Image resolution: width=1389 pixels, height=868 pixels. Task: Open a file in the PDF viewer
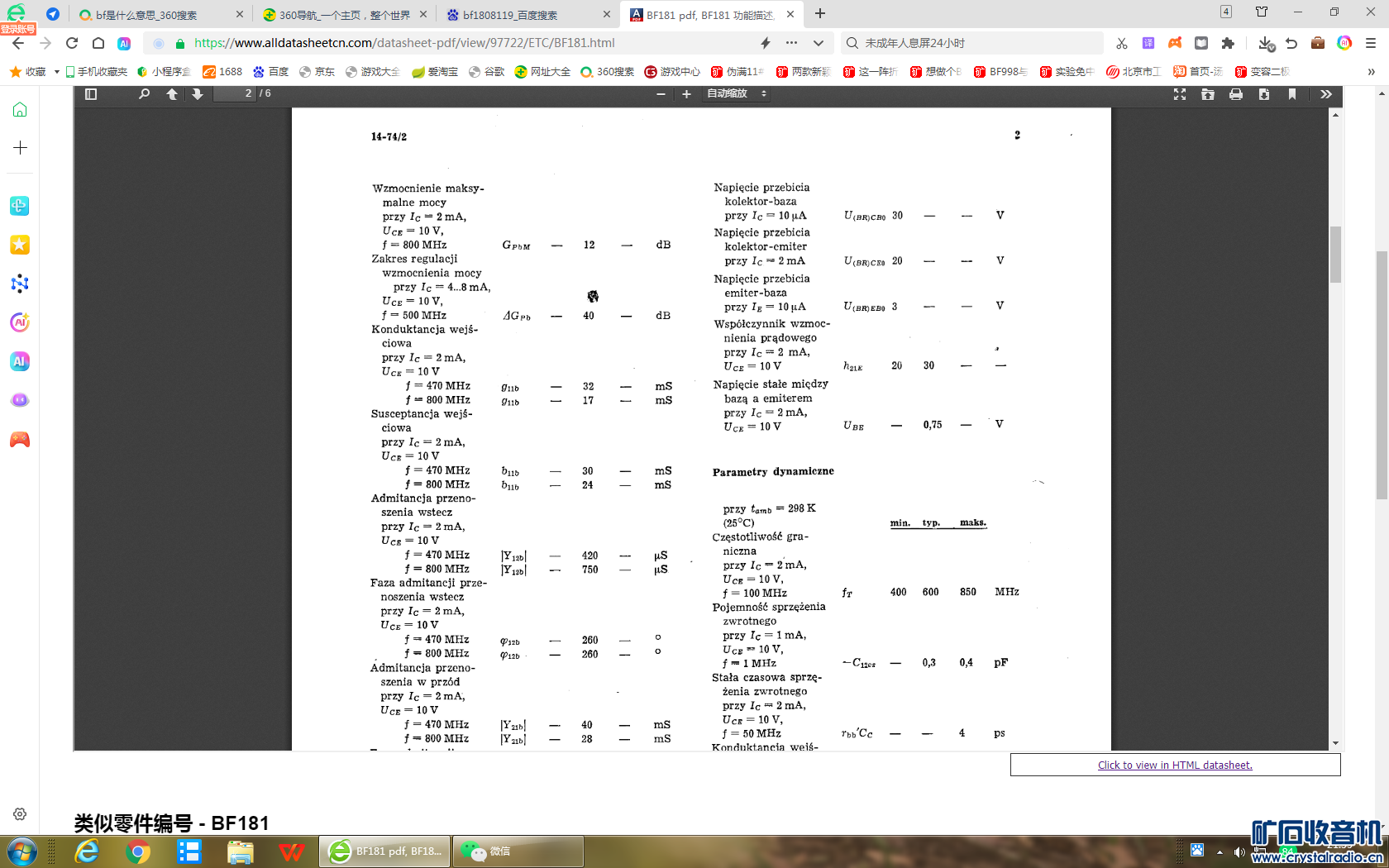1208,94
